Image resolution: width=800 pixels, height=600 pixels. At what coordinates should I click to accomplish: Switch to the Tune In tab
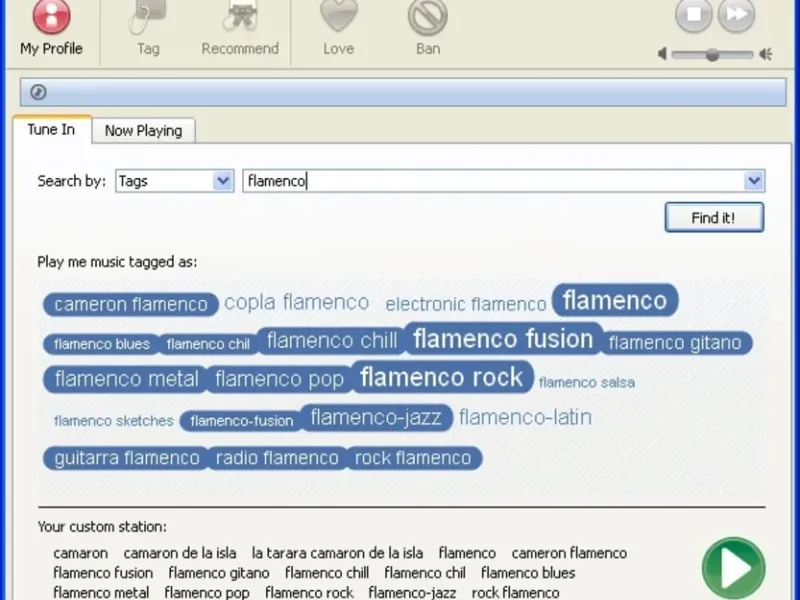tap(51, 130)
